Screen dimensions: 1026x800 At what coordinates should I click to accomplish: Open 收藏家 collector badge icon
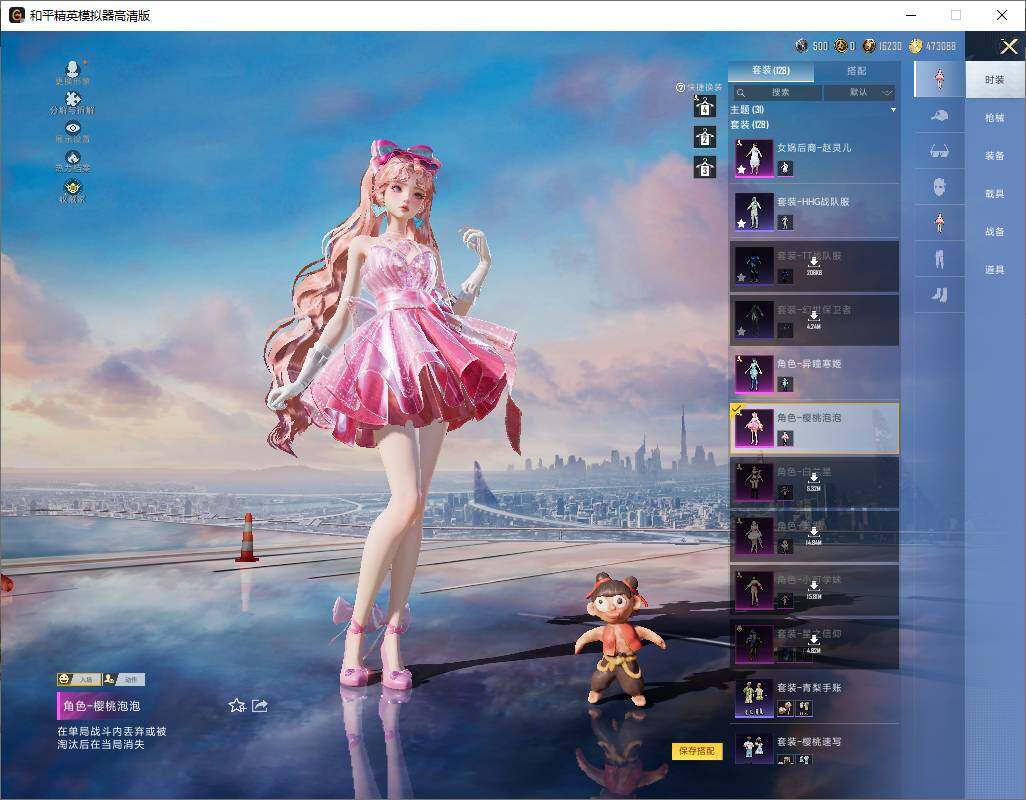point(73,191)
